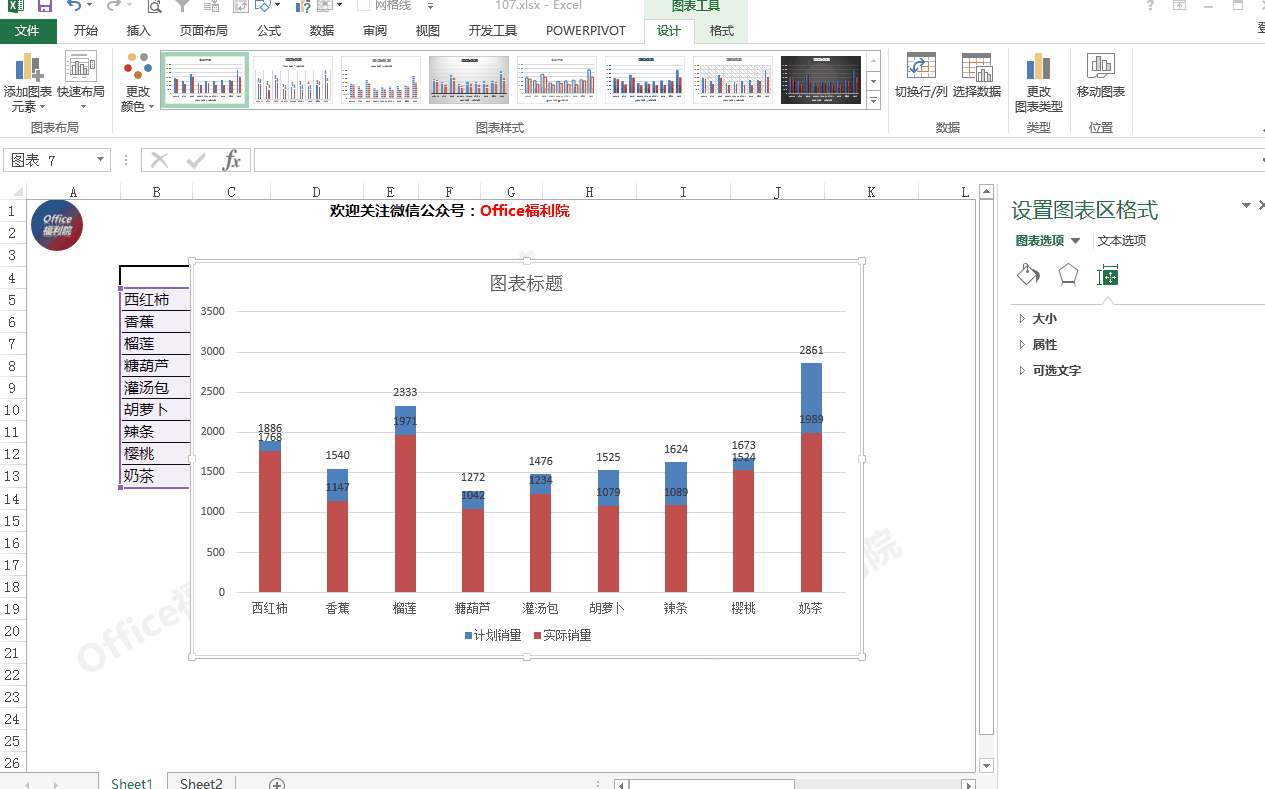This screenshot has height=789, width=1265.
Task: Click the Save icon in quick access toolbar
Action: (44, 6)
